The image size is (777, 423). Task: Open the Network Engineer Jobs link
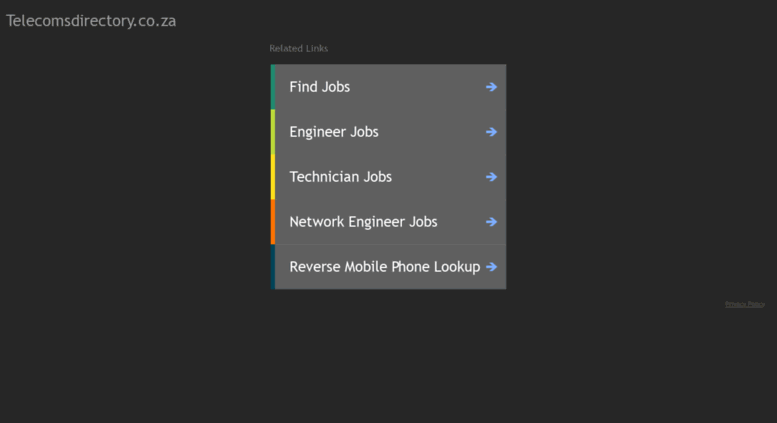[363, 222]
